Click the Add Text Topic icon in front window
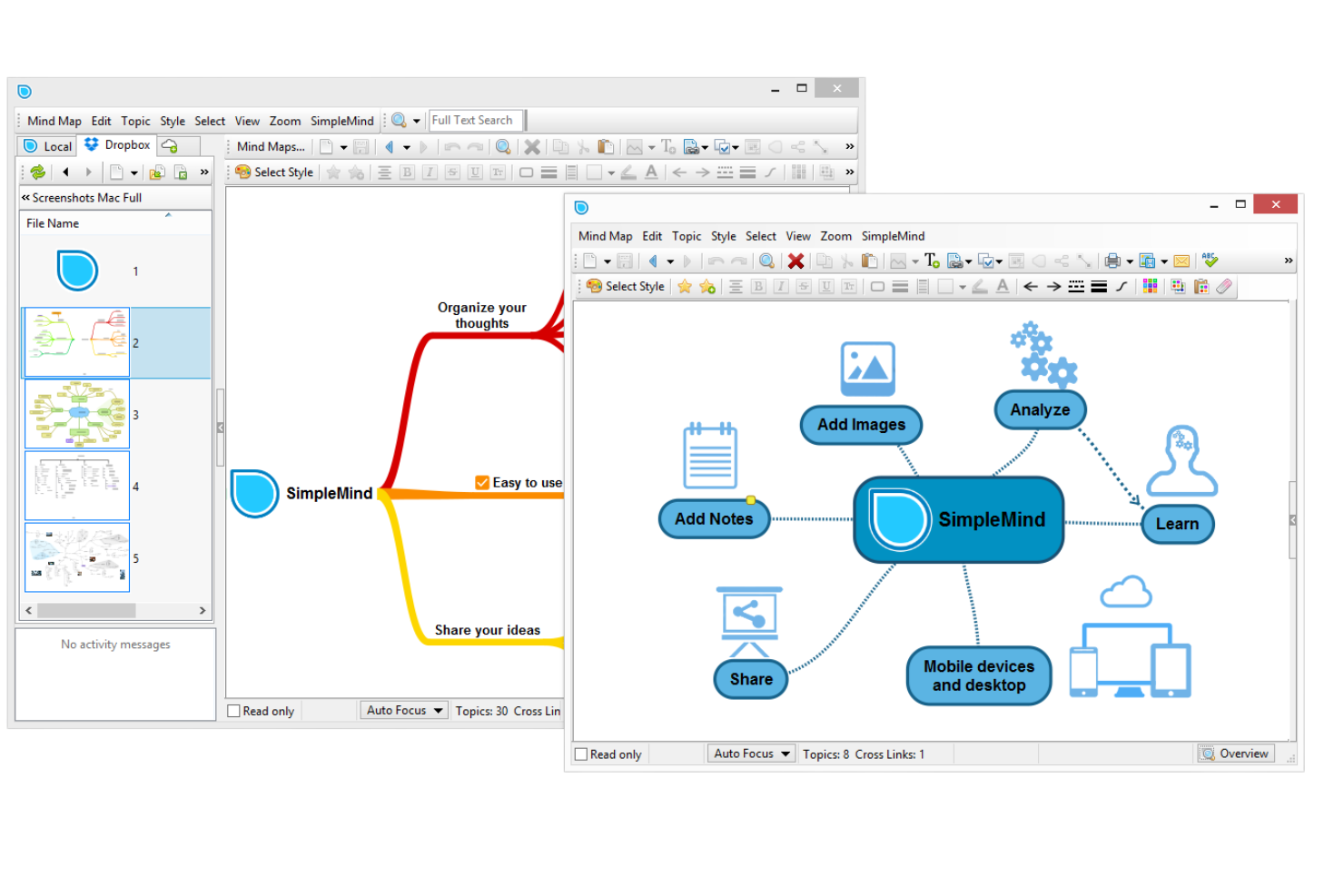 pos(932,261)
